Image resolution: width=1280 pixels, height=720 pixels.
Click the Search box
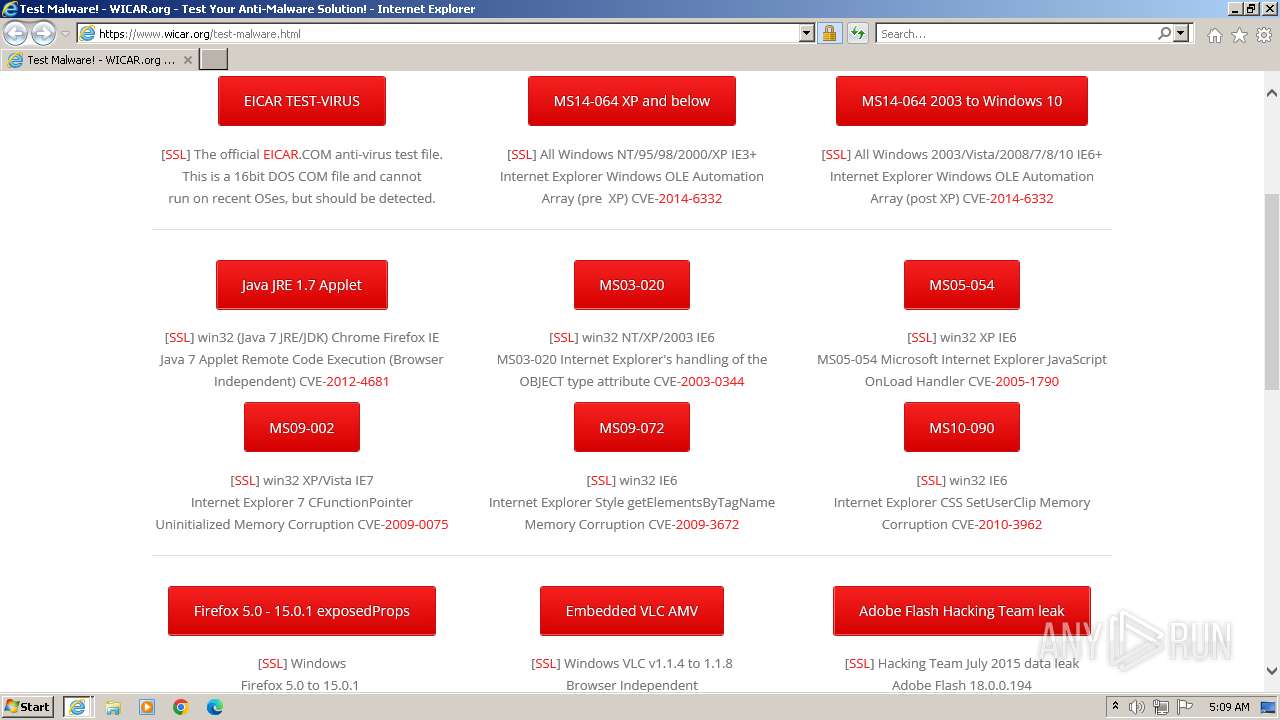(1016, 33)
